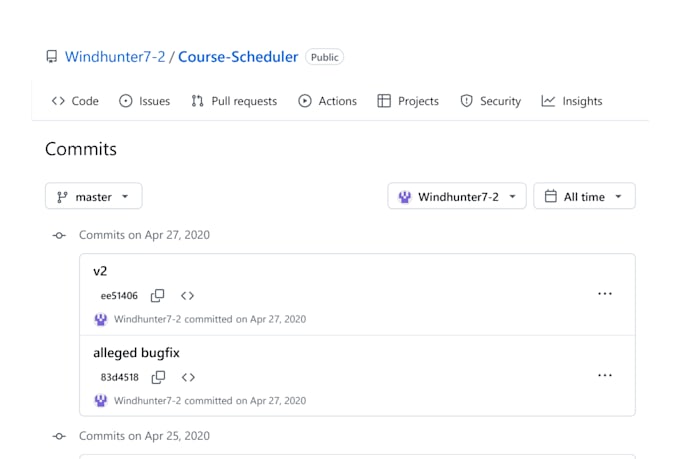
Task: Click the Public visibility badge
Action: click(324, 57)
